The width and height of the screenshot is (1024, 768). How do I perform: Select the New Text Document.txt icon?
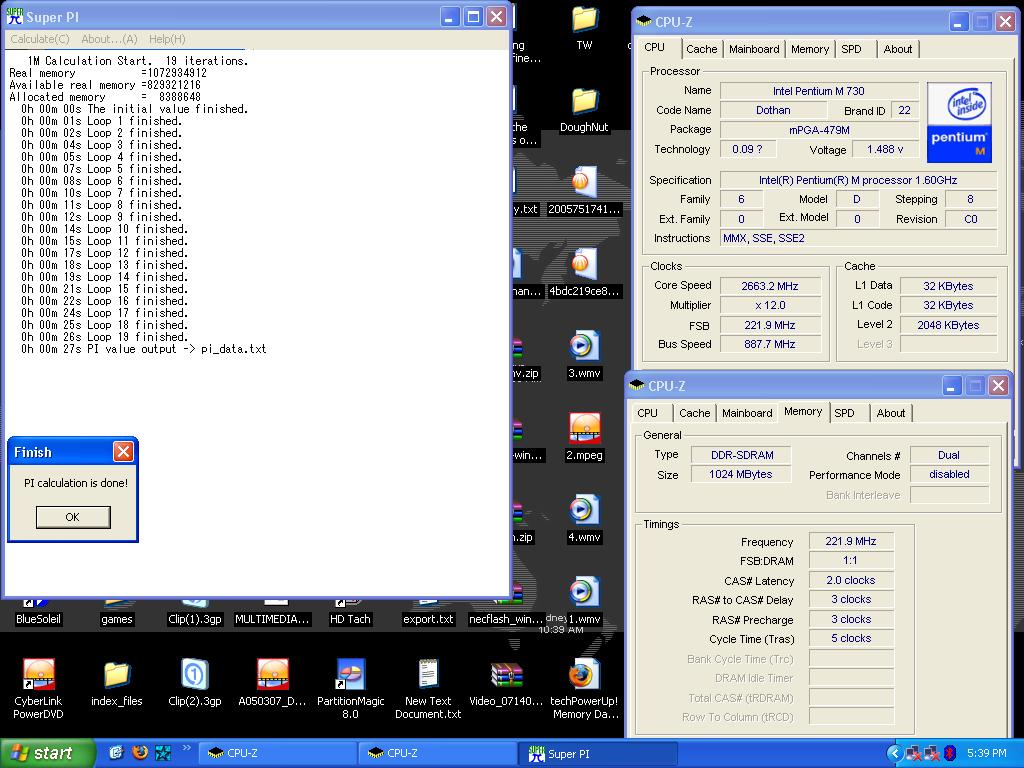pyautogui.click(x=428, y=674)
